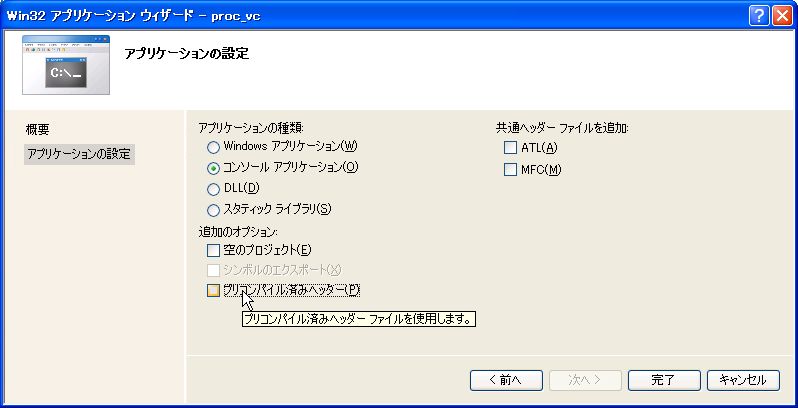798x408 pixels.
Task: Finish the wizard with 完了
Action: pos(664,380)
